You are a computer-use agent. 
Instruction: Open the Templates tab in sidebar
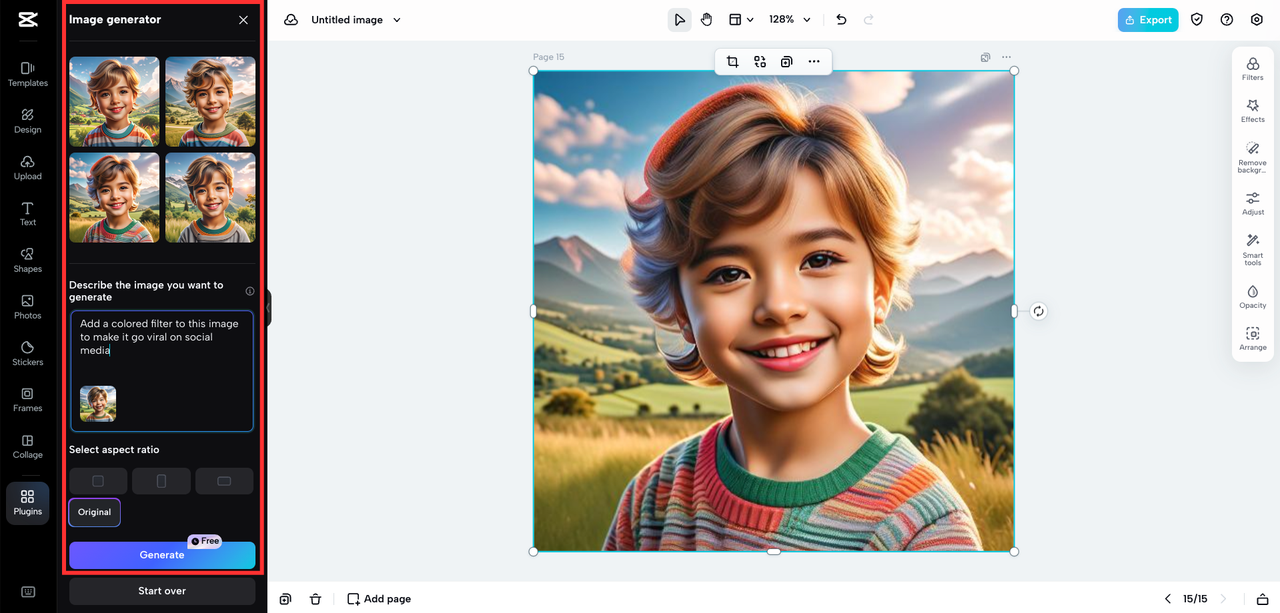[x=28, y=74]
